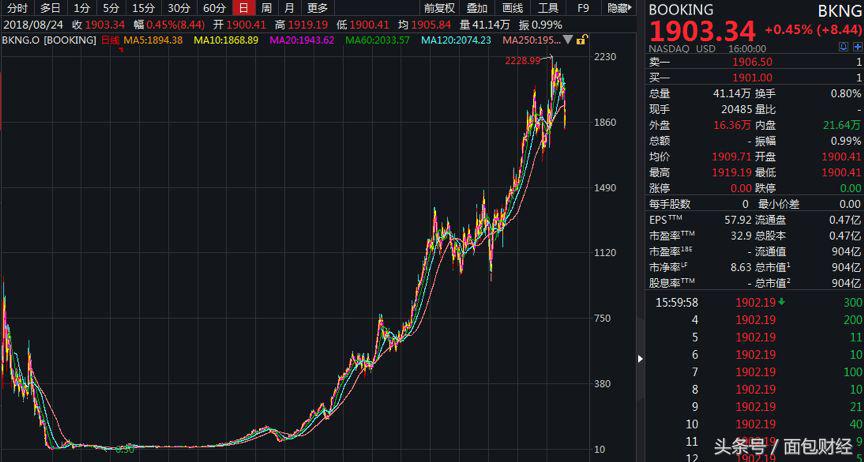Select the 15分 period tab
The width and height of the screenshot is (864, 462).
[143, 8]
